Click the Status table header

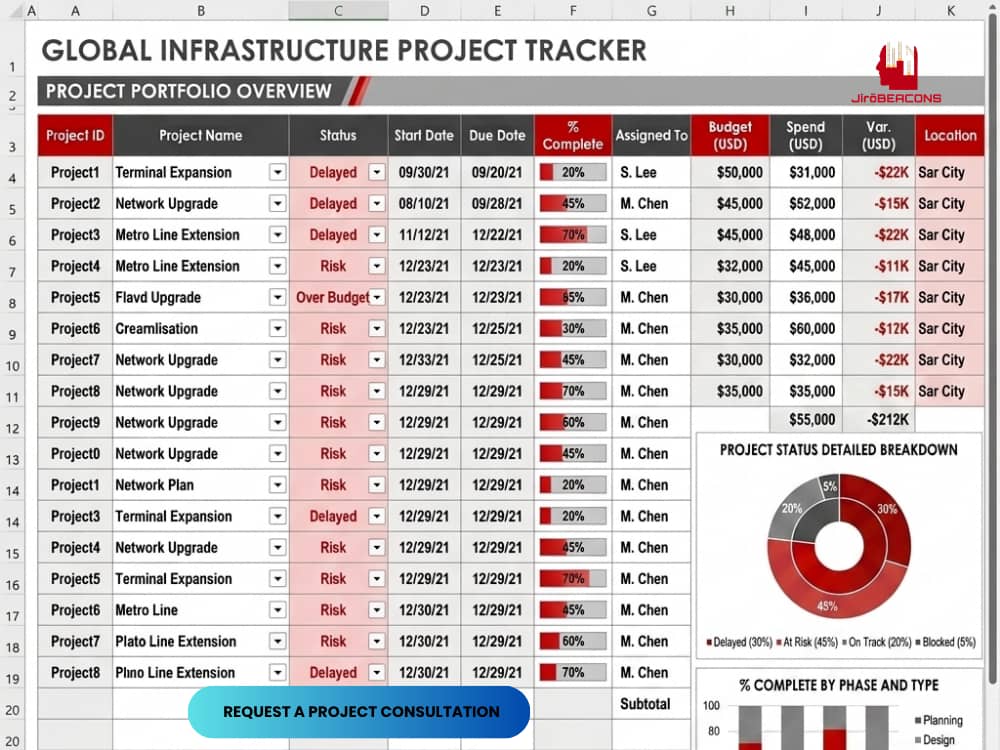[x=338, y=135]
